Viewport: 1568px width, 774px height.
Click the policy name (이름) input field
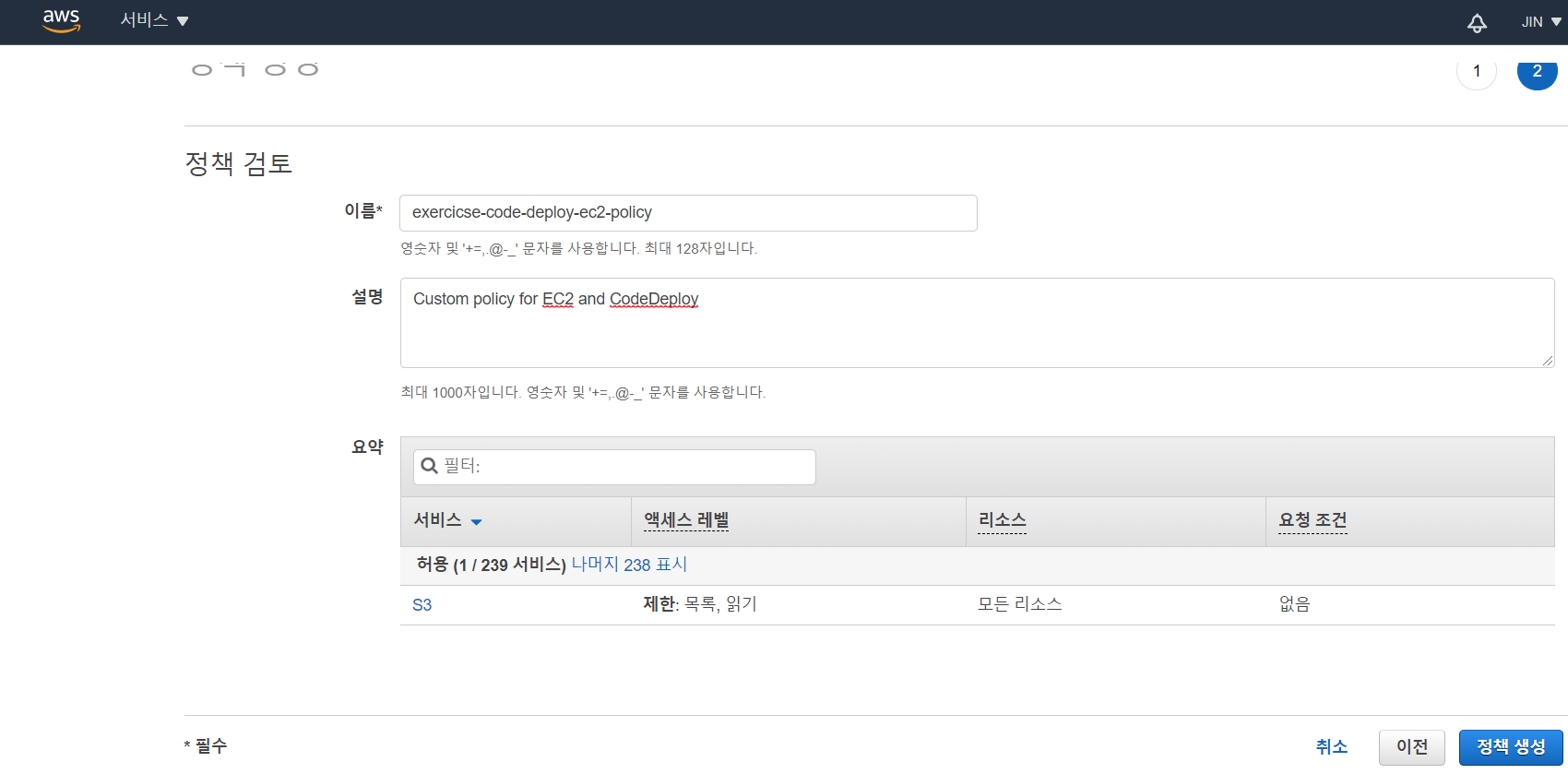coord(687,213)
